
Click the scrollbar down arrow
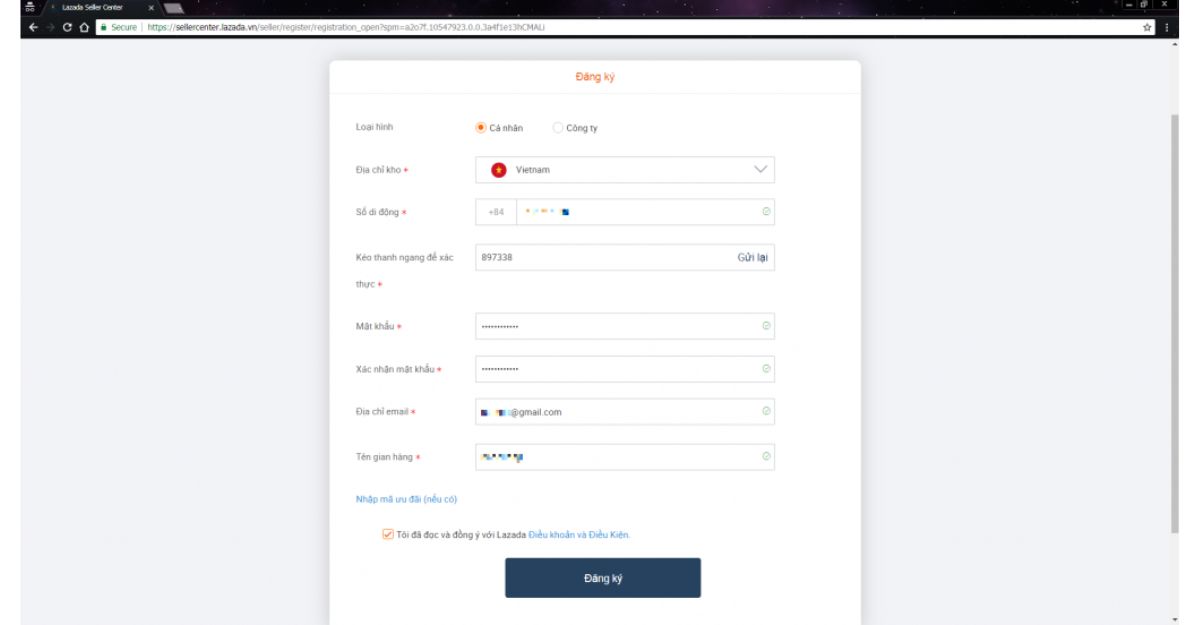[x=1175, y=619]
